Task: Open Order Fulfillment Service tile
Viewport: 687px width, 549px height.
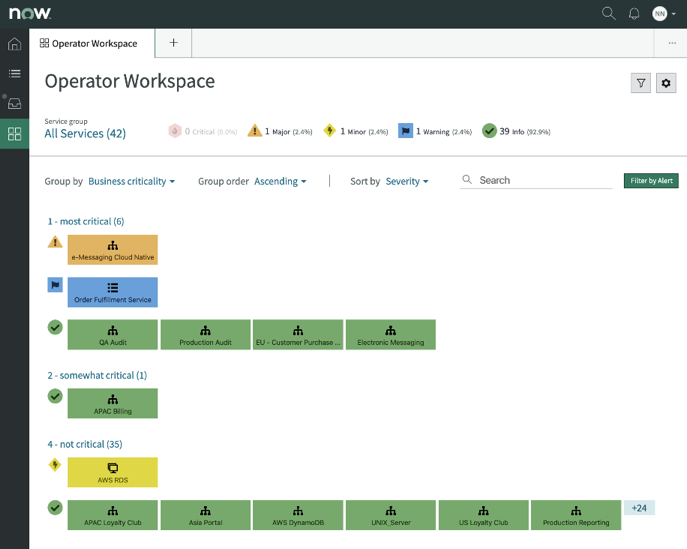Action: (x=113, y=292)
